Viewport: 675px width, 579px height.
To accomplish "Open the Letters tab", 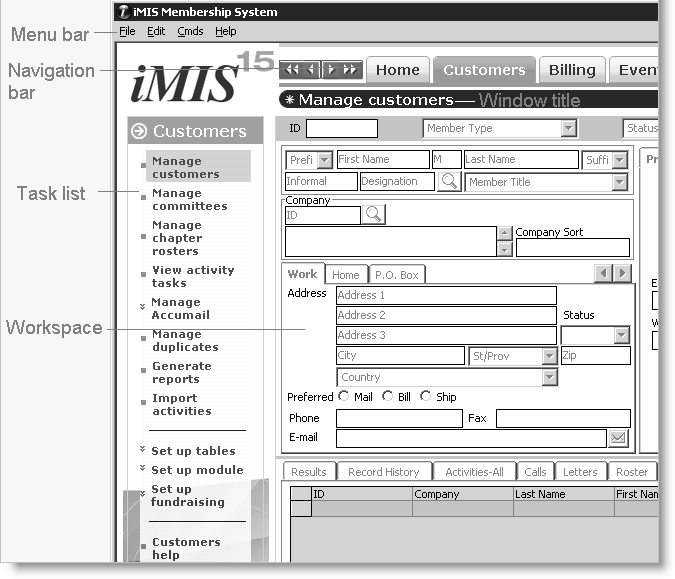I will coord(580,472).
